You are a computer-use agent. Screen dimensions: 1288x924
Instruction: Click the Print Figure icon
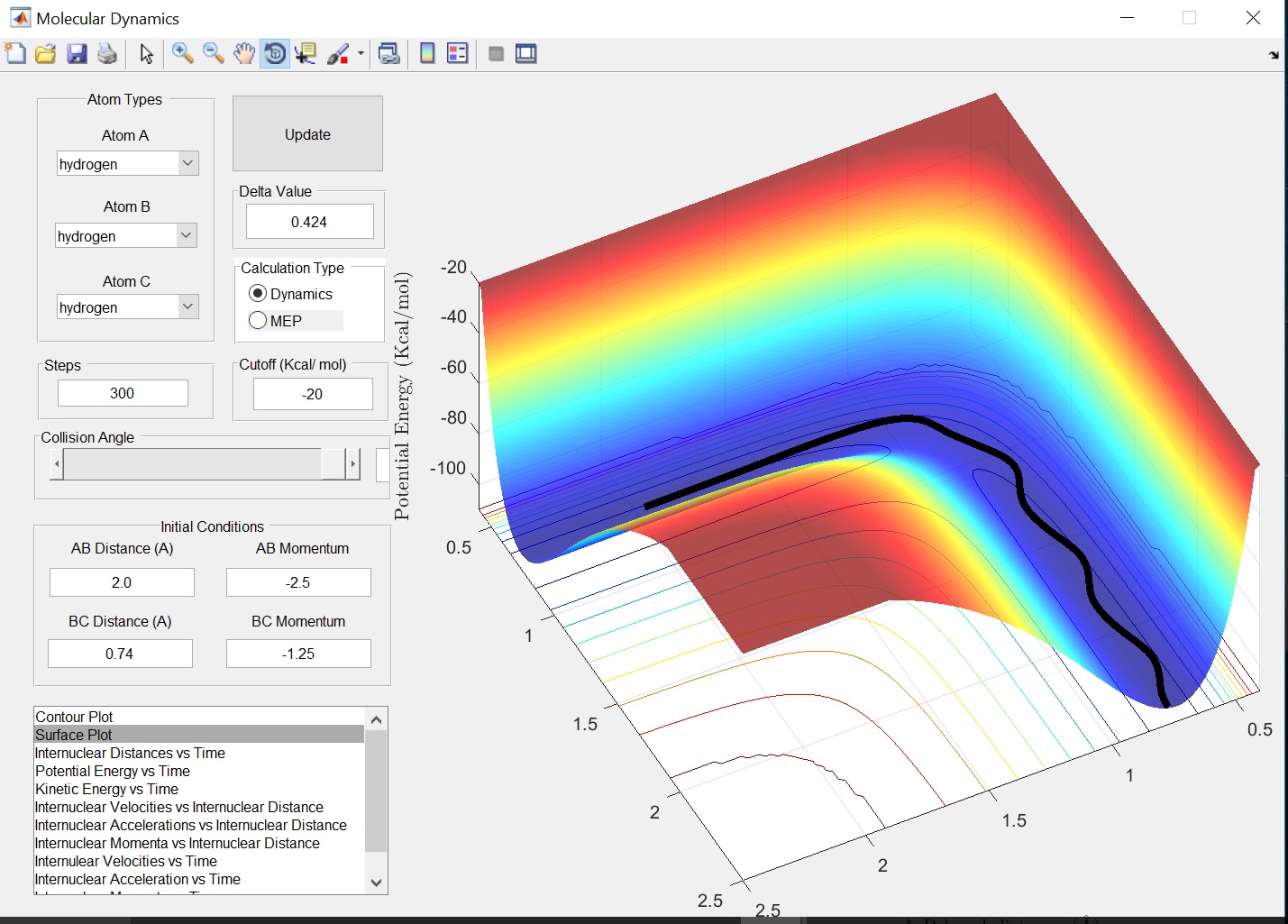(x=107, y=54)
